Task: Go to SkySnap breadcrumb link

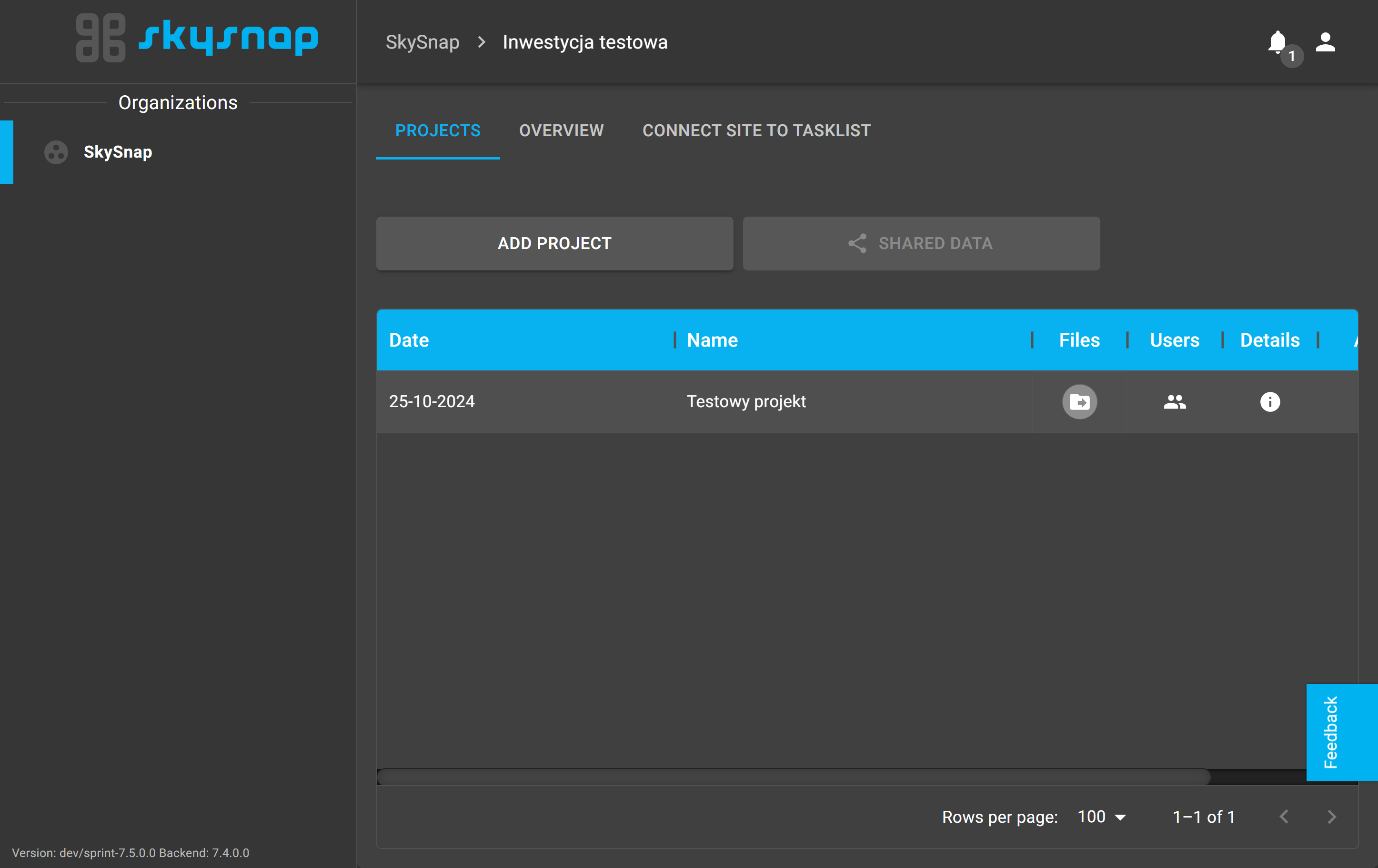Action: click(x=422, y=42)
